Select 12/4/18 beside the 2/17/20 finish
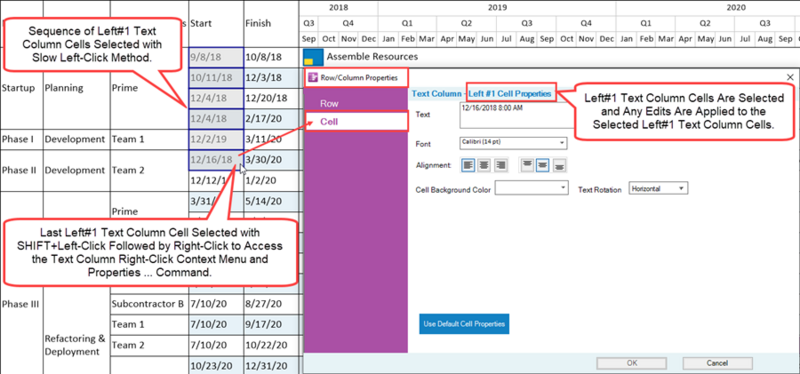The height and width of the screenshot is (374, 800). click(x=216, y=119)
